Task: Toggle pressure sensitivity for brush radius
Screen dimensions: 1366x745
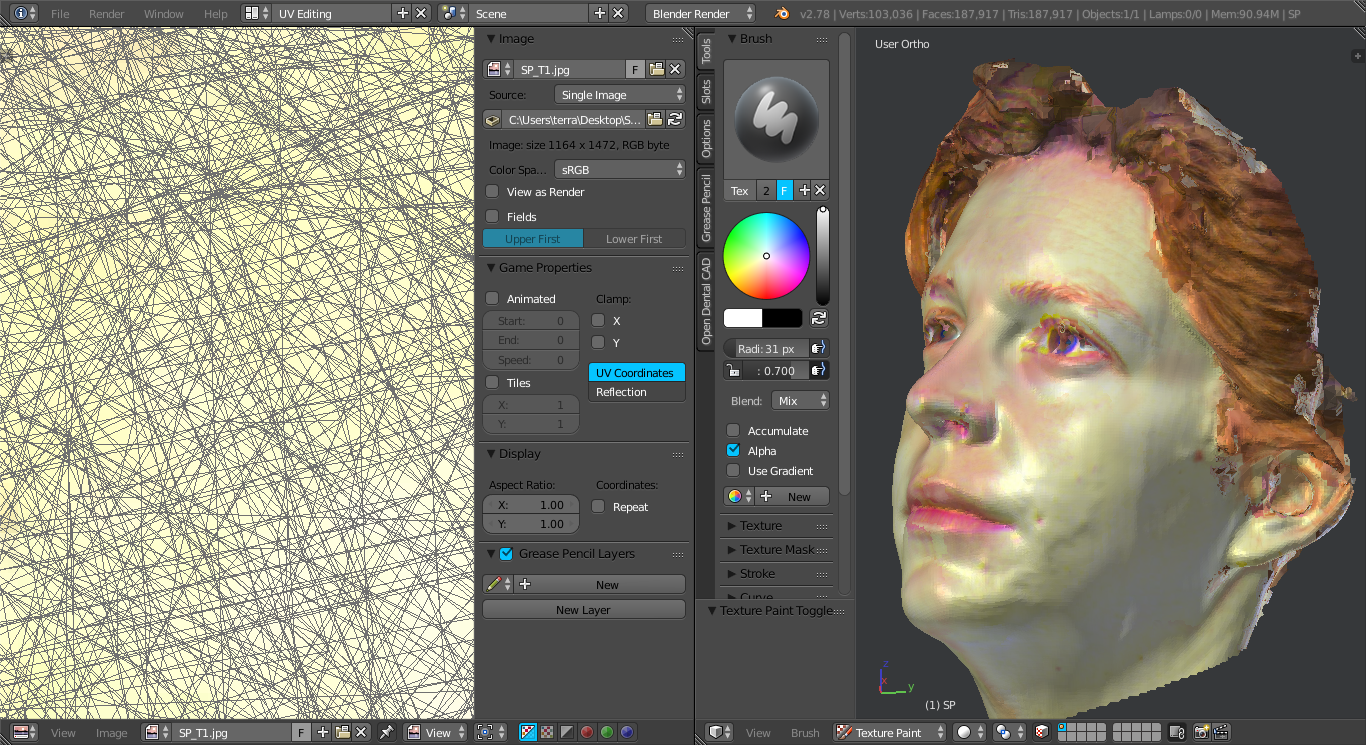Action: 819,348
